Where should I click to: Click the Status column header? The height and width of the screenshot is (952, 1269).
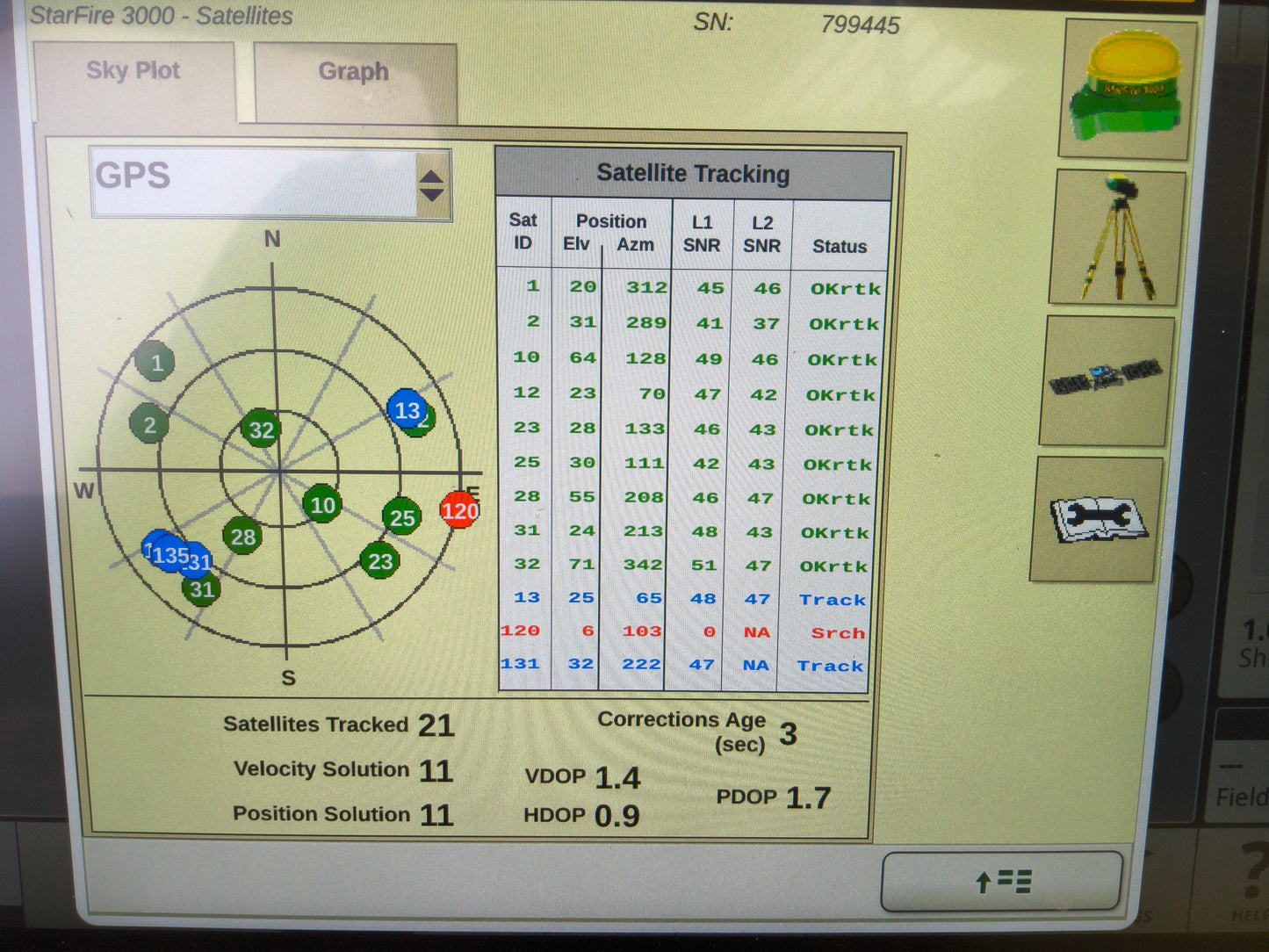coord(840,247)
